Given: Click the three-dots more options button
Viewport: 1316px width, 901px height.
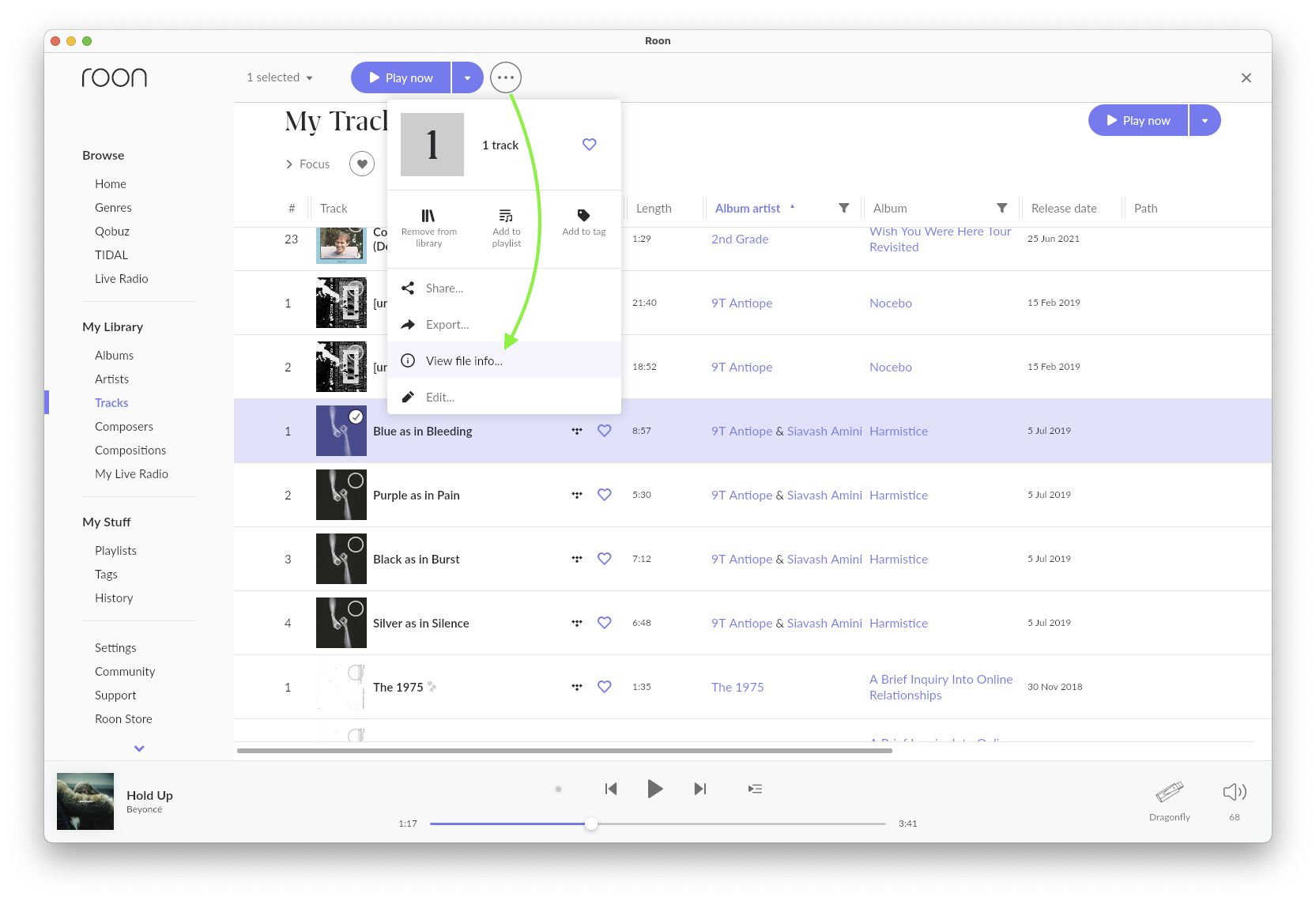Looking at the screenshot, I should (x=506, y=77).
